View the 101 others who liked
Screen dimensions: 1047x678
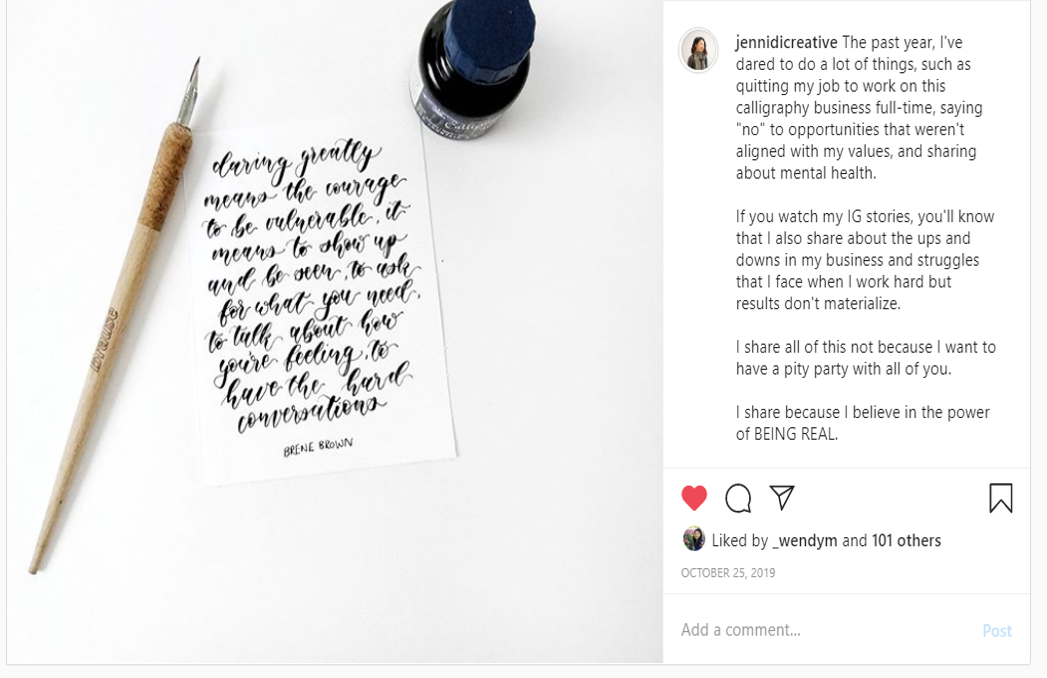coord(906,540)
